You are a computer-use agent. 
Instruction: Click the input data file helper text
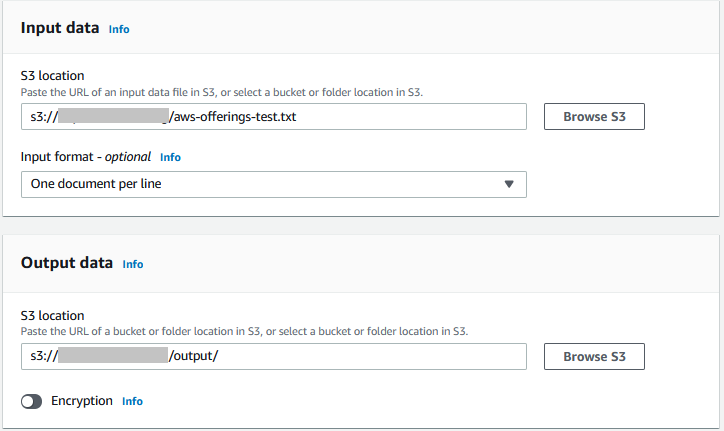(x=222, y=92)
